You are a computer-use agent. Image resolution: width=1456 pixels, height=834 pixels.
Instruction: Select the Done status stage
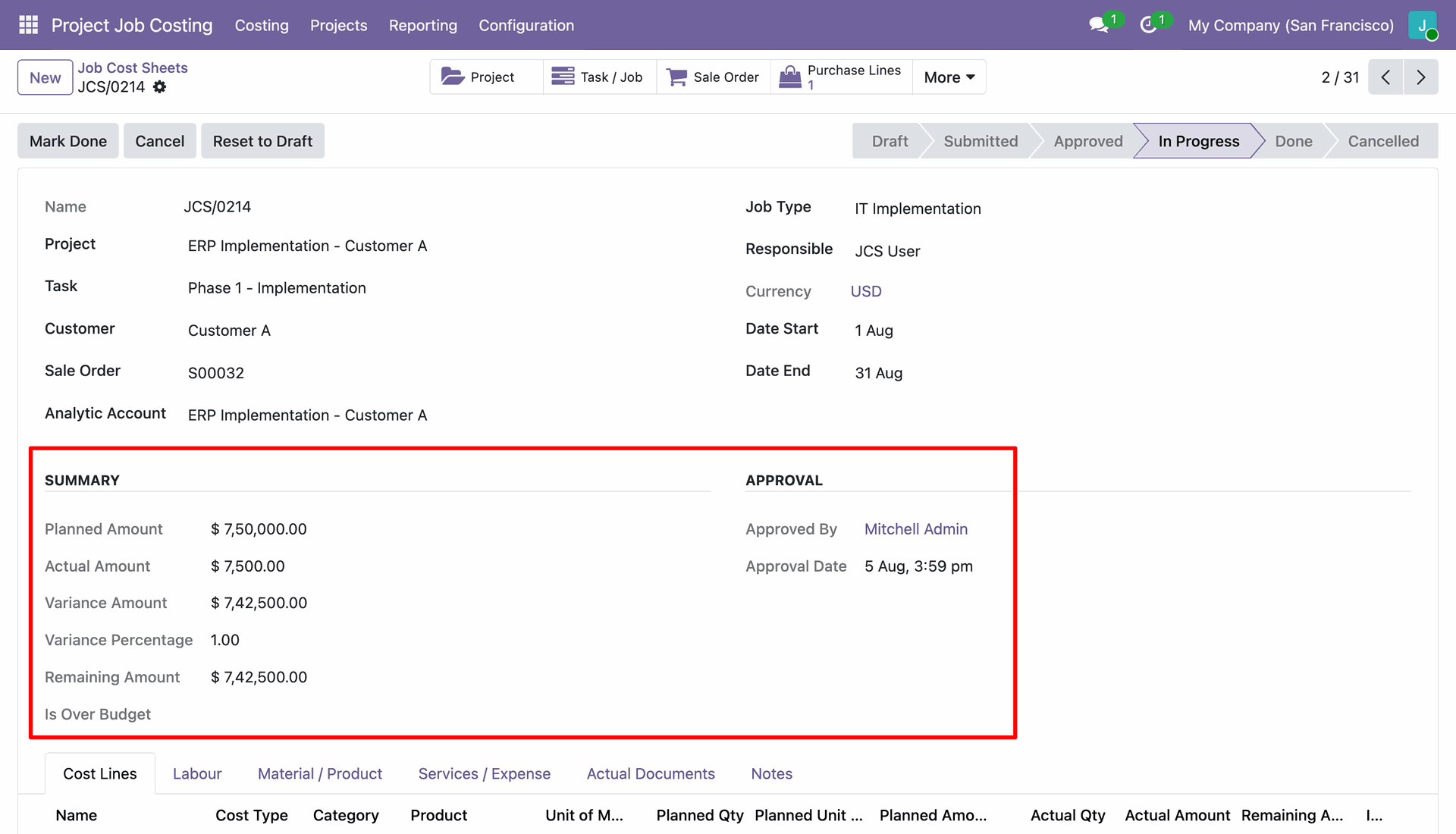point(1294,141)
